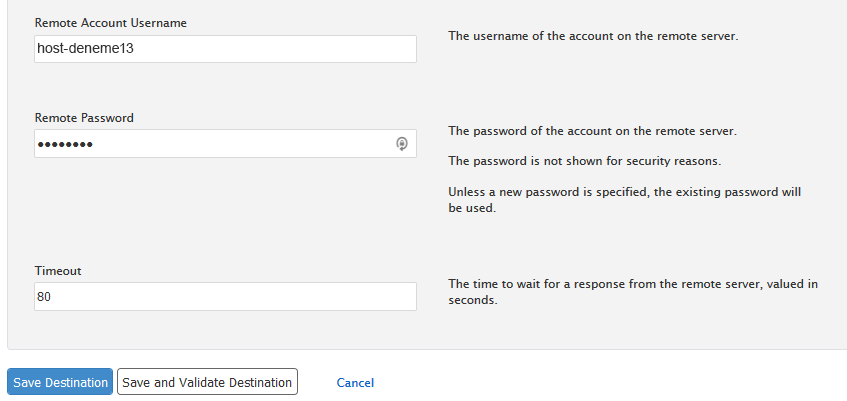Click the Save Destination button

pyautogui.click(x=60, y=382)
